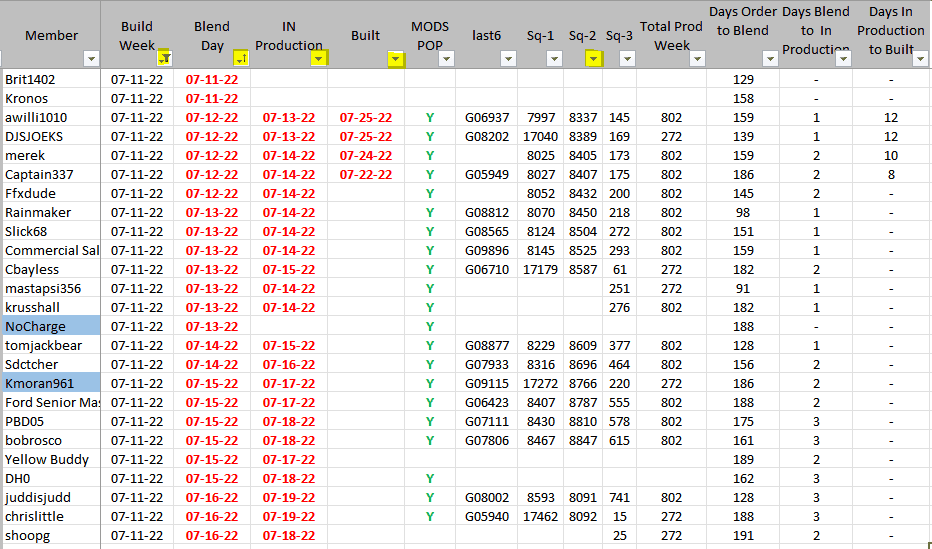932x549 pixels.
Task: Expand the MODS POP filter dropdown
Action: pyautogui.click(x=444, y=59)
